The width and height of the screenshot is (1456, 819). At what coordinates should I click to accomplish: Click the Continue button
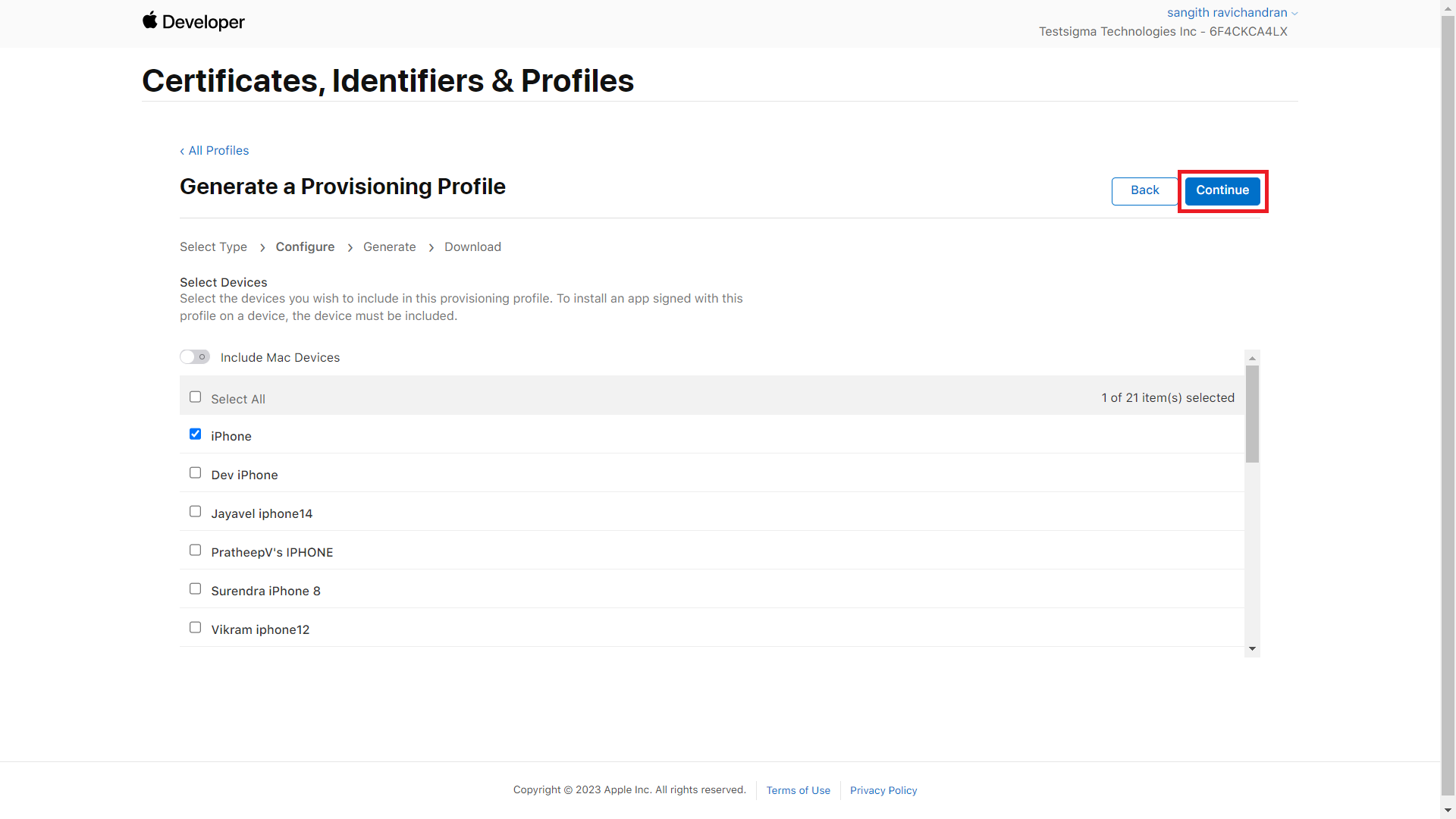(1222, 189)
